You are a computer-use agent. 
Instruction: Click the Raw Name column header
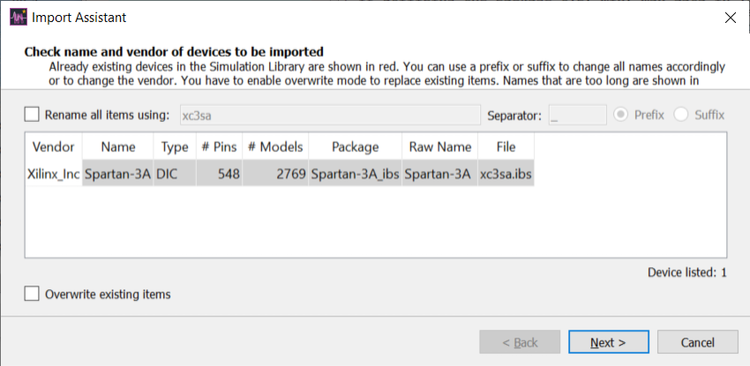(x=440, y=147)
